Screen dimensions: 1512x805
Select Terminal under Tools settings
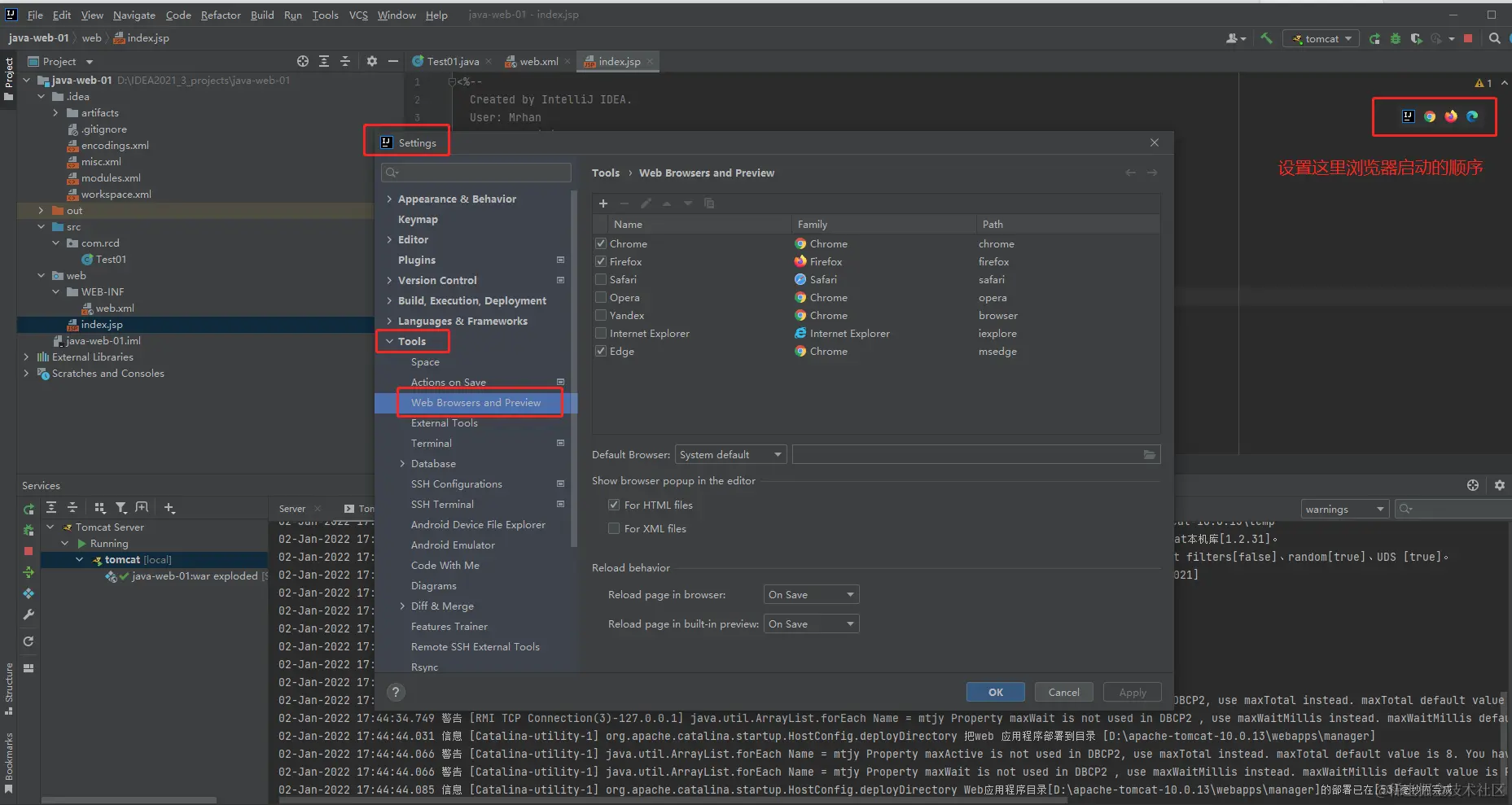point(432,444)
